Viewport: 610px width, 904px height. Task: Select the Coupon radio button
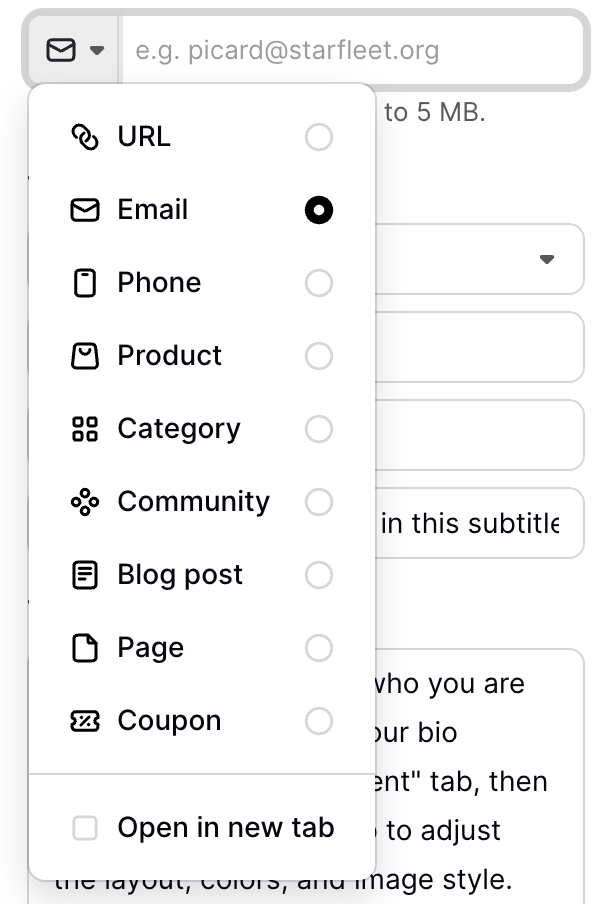tap(319, 721)
